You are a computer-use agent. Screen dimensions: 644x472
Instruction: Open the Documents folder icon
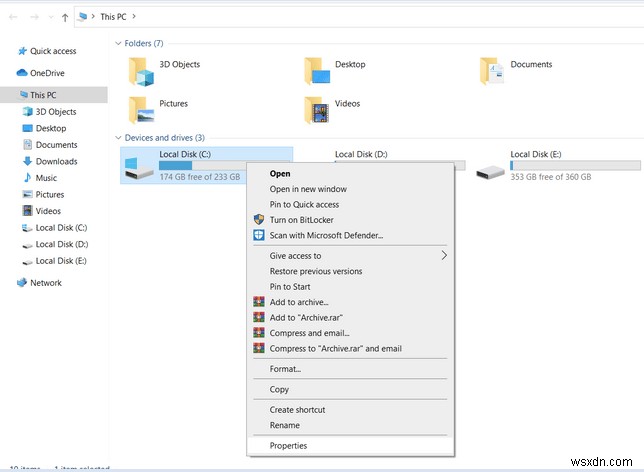492,71
